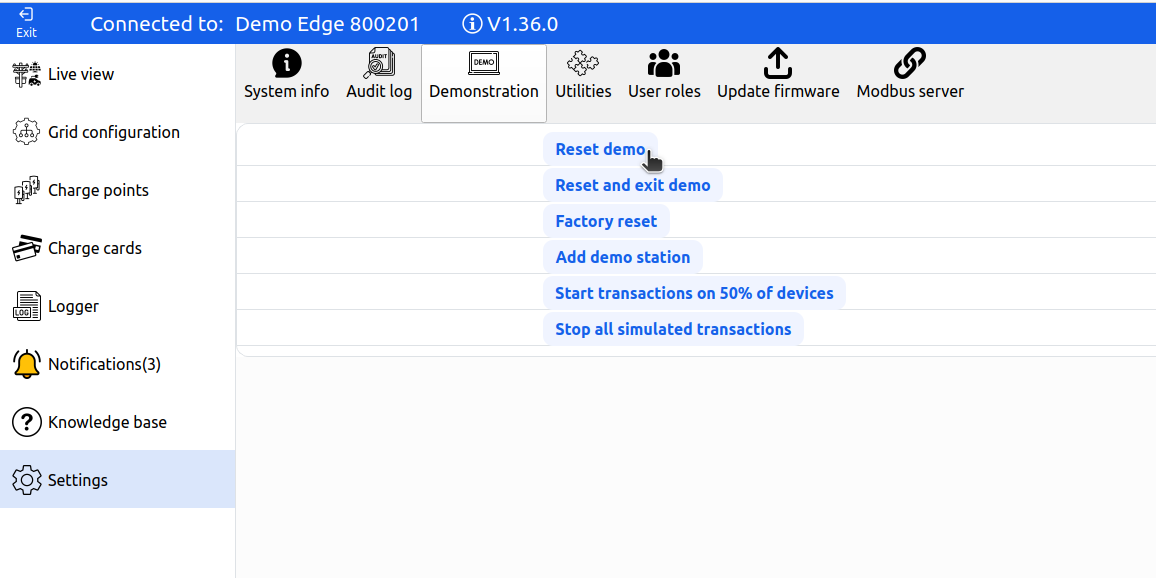This screenshot has width=1156, height=578.
Task: Click the Knowledge base question mark icon
Action: tap(27, 422)
